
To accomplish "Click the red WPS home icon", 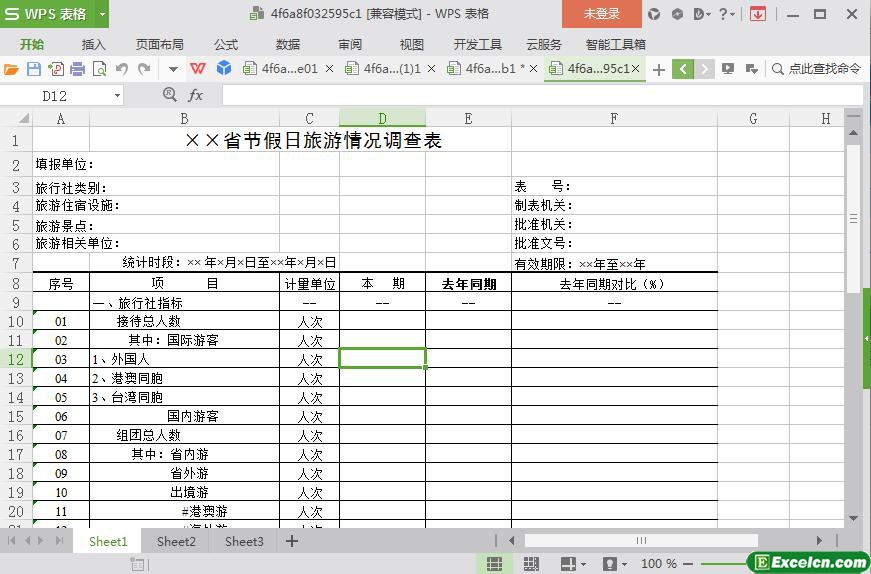I will (198, 69).
